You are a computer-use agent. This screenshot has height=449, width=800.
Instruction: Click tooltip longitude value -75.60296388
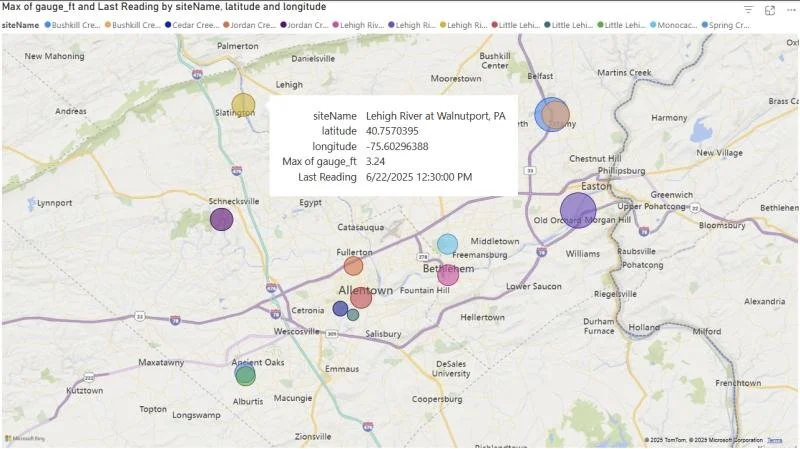point(397,146)
